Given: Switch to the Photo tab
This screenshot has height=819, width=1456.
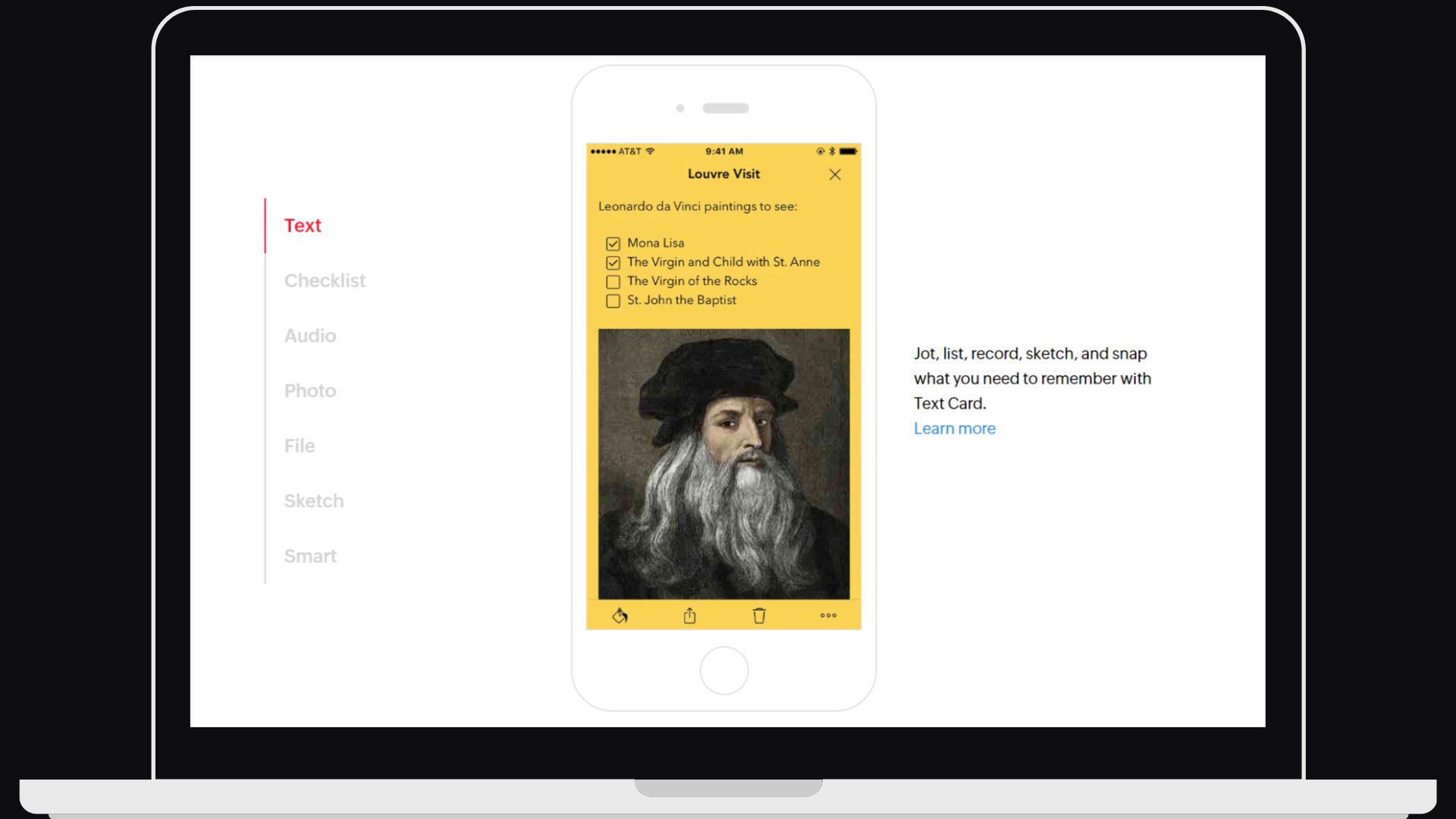Looking at the screenshot, I should click(x=310, y=391).
